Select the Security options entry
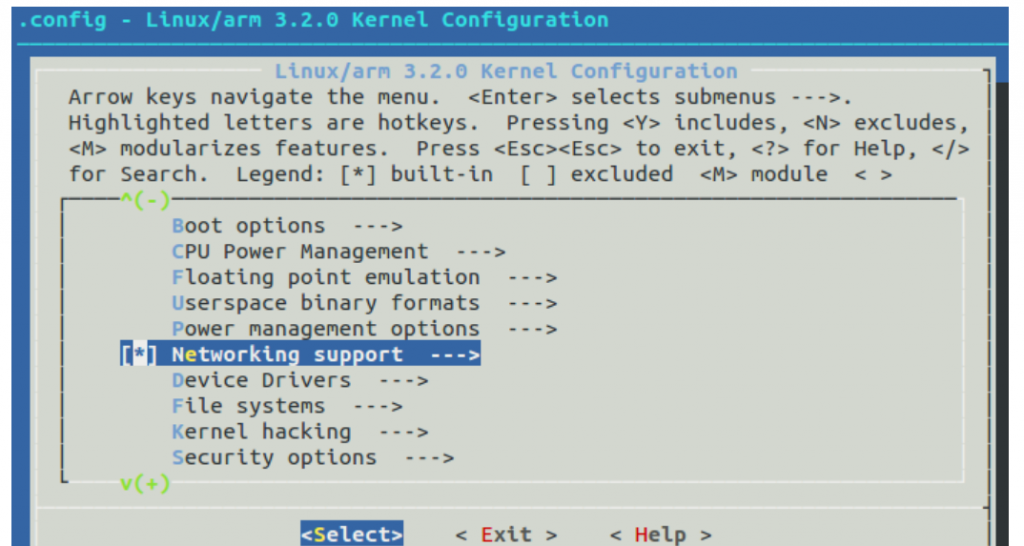1024x546 pixels. coord(274,458)
